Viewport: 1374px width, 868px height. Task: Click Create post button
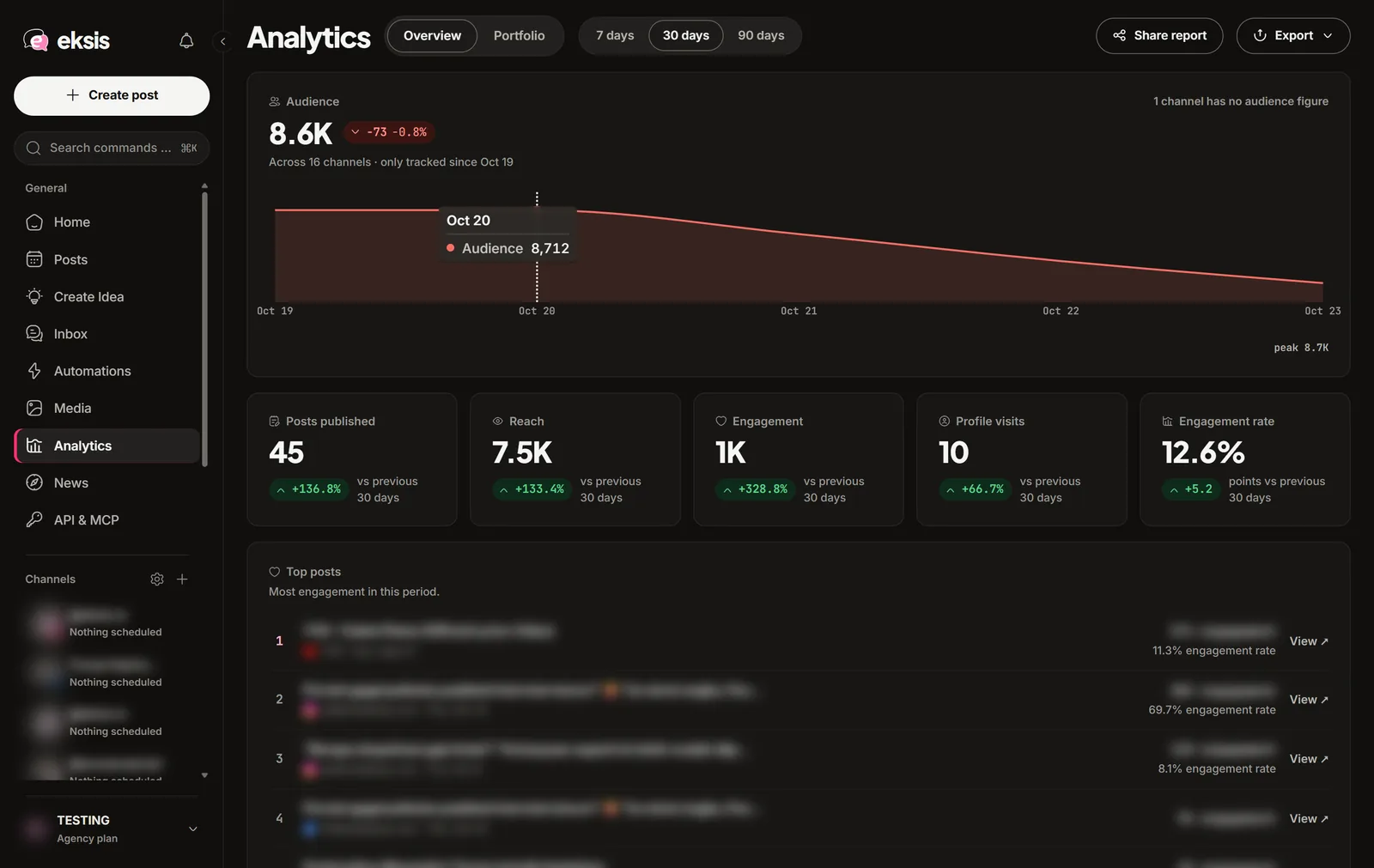pos(112,95)
